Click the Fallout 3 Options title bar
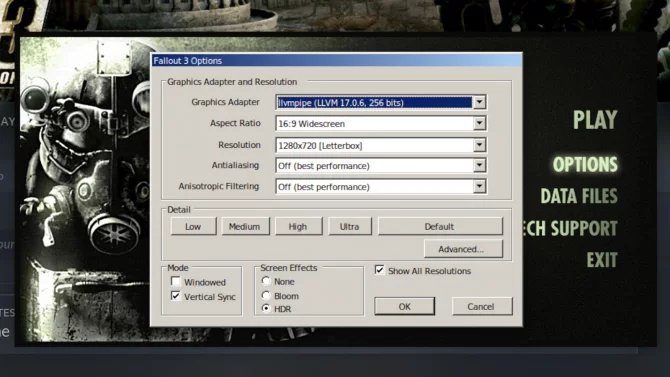 337,61
